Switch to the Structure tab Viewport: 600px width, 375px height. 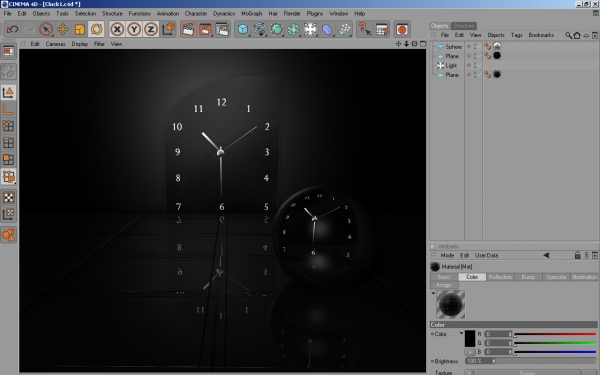463,26
